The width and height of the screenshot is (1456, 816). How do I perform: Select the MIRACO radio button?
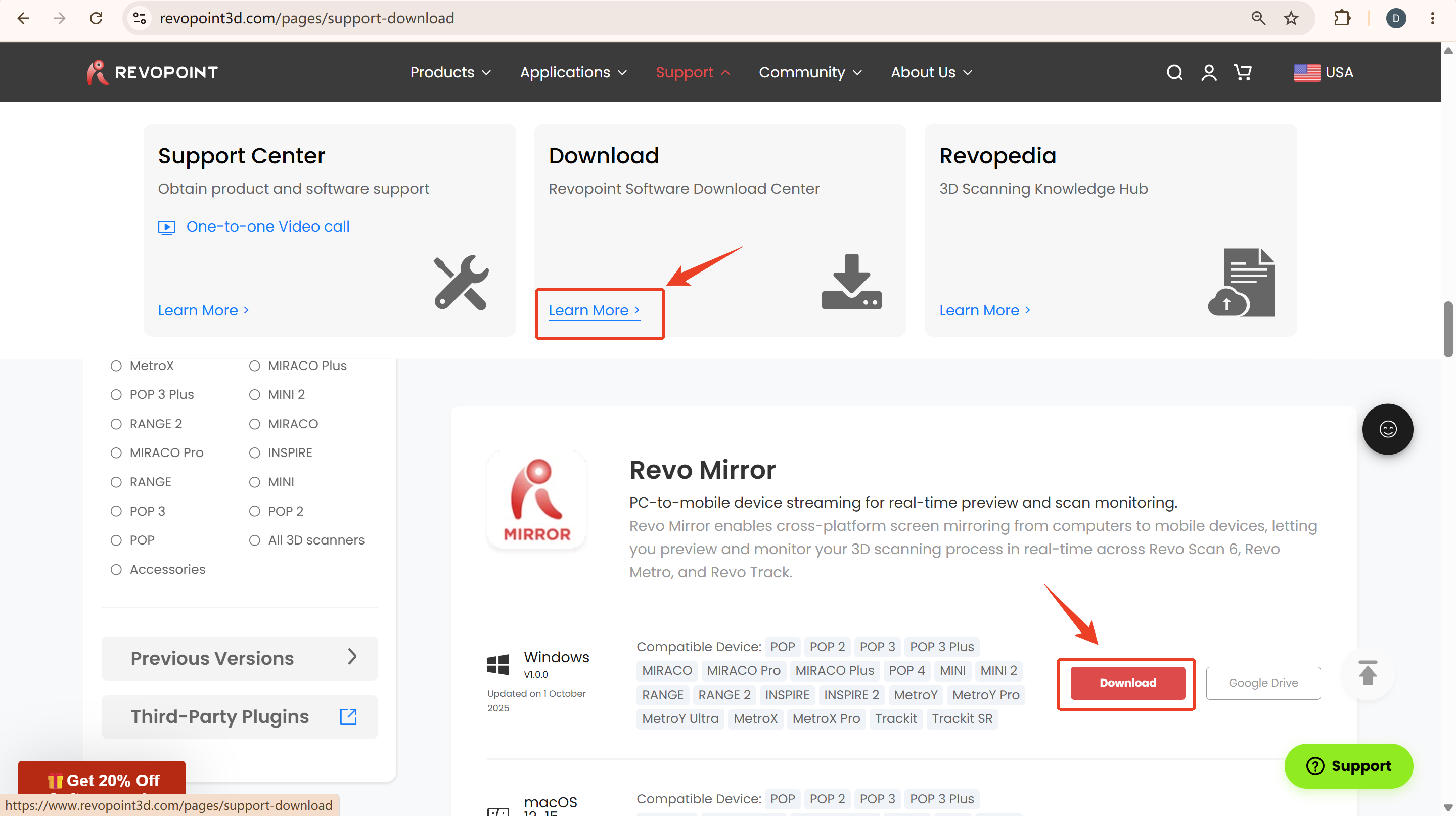click(x=254, y=424)
